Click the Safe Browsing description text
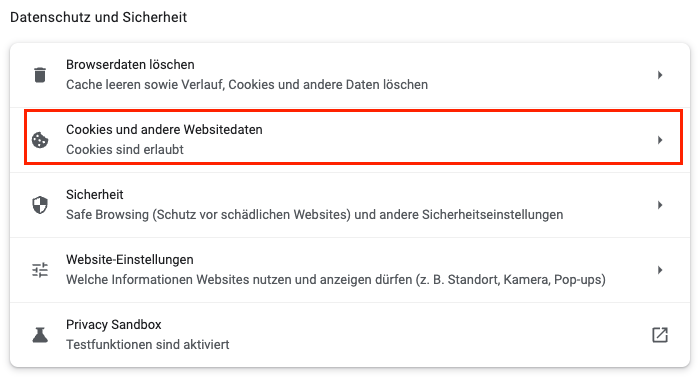700x378 pixels. click(x=314, y=215)
